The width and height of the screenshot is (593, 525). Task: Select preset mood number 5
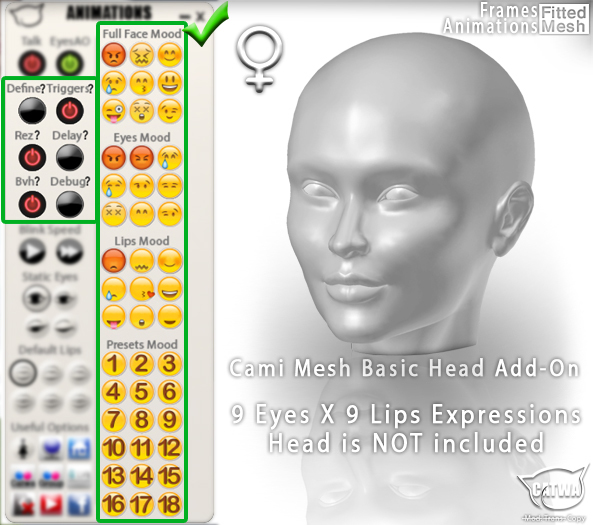point(142,391)
